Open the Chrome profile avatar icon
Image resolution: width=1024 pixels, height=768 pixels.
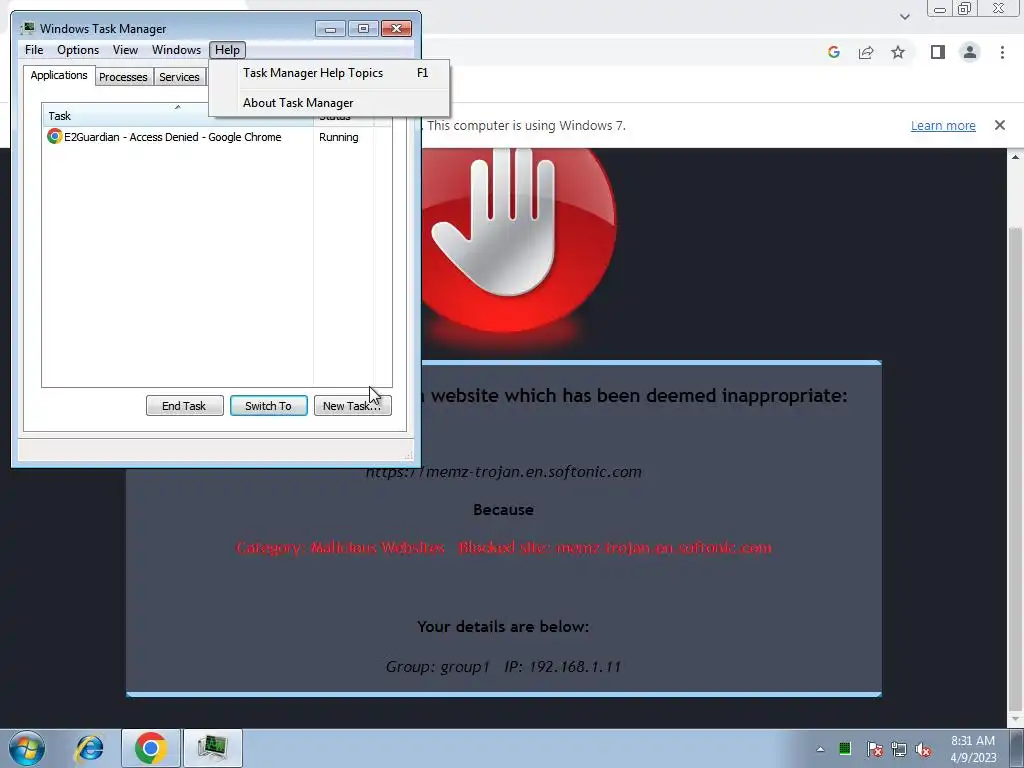970,52
